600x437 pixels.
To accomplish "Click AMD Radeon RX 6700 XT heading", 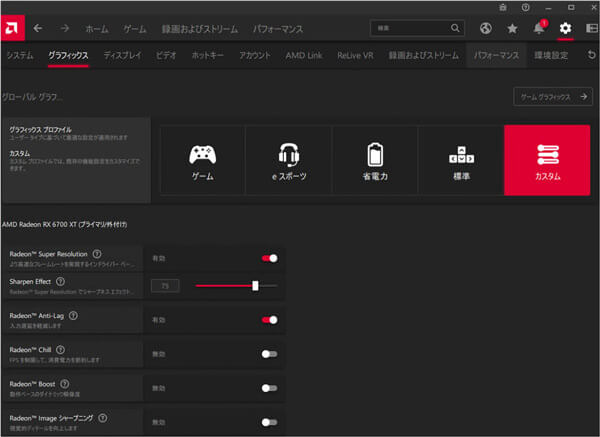I will click(64, 224).
